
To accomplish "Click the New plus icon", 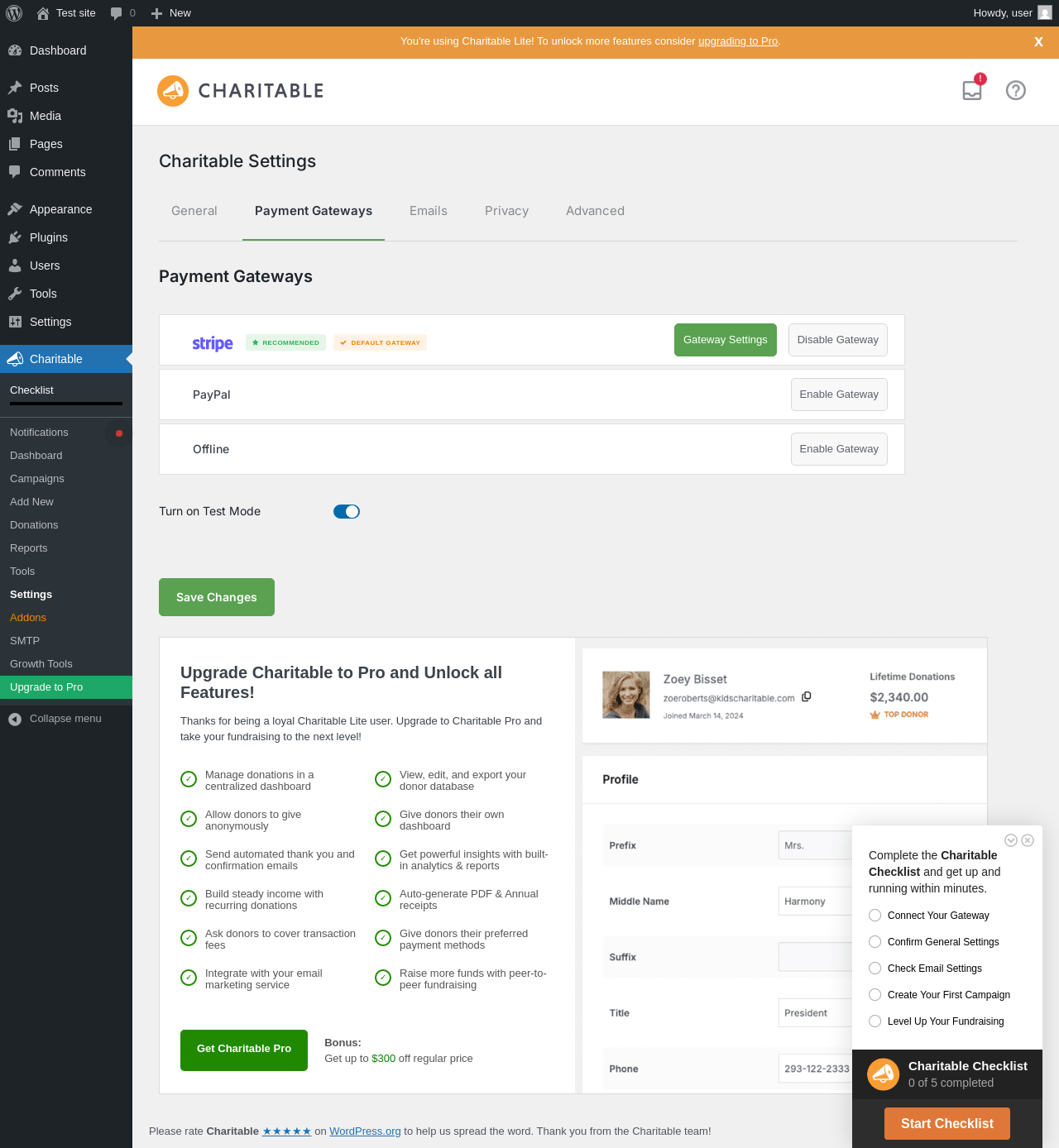I will pyautogui.click(x=156, y=13).
